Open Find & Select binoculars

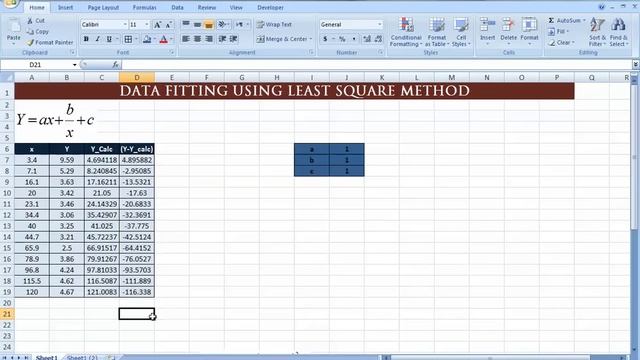click(619, 32)
